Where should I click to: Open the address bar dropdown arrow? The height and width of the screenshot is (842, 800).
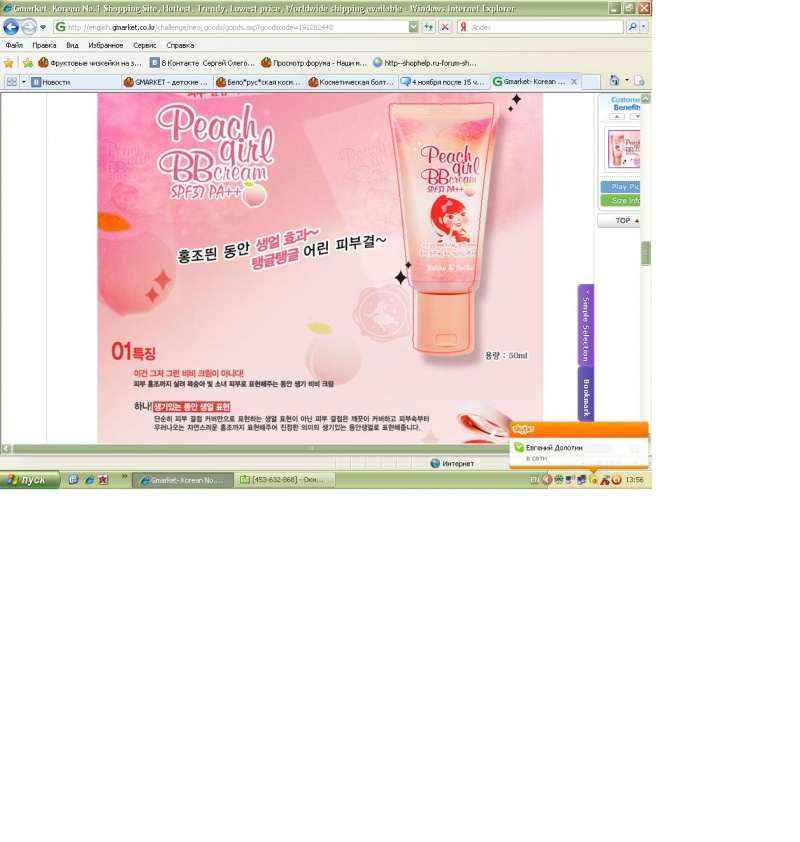pos(413,27)
